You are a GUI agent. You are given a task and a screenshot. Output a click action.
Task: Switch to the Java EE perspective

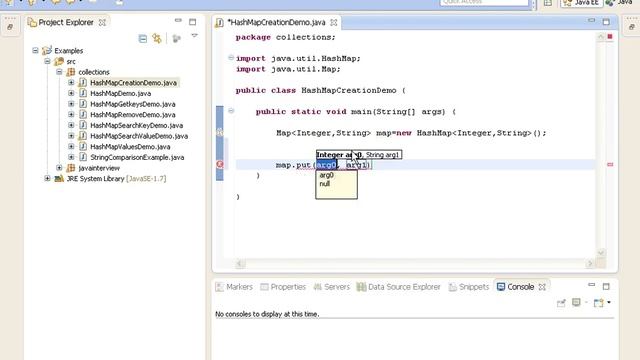[581, 3]
